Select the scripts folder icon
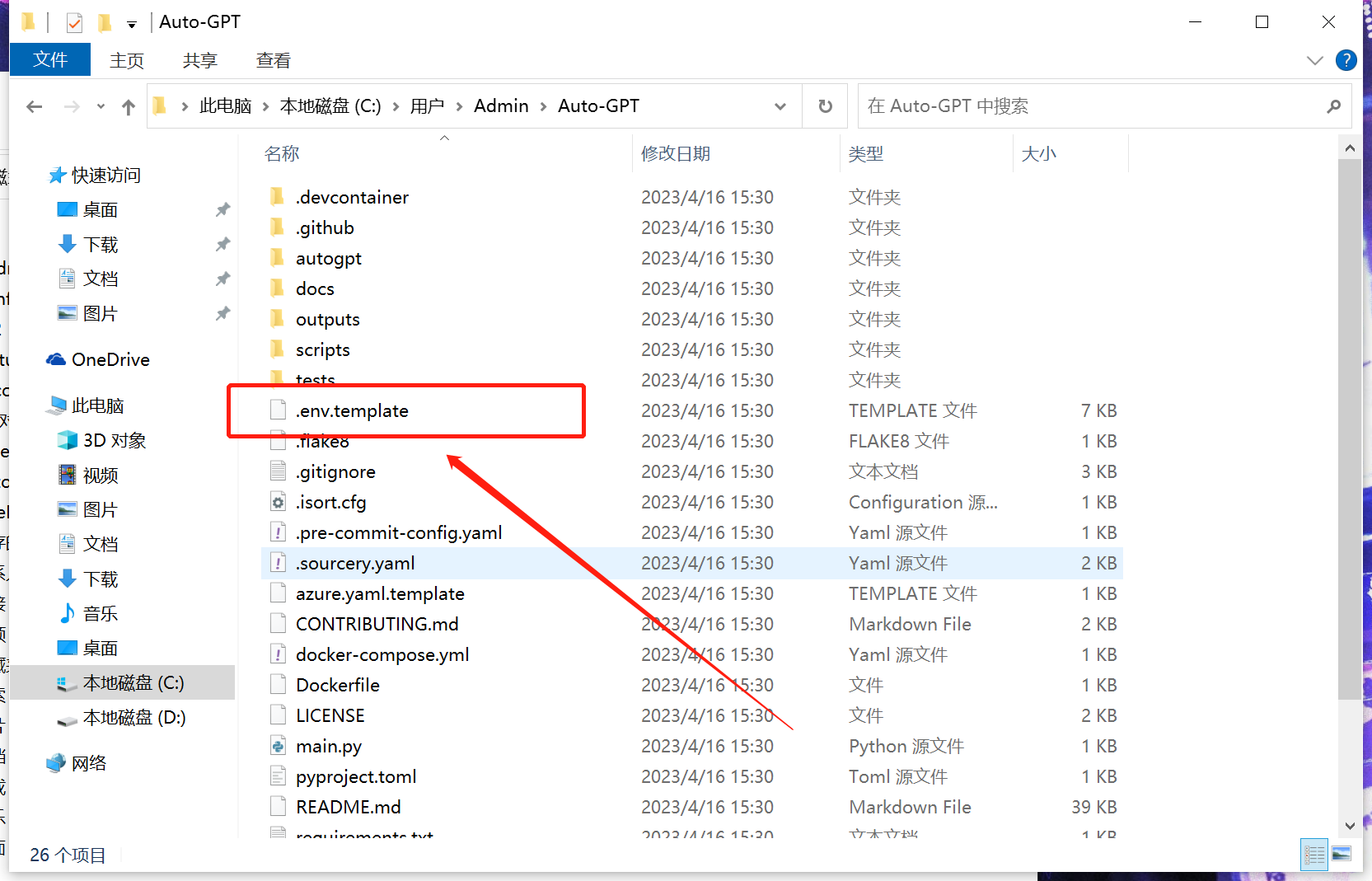 (x=278, y=349)
